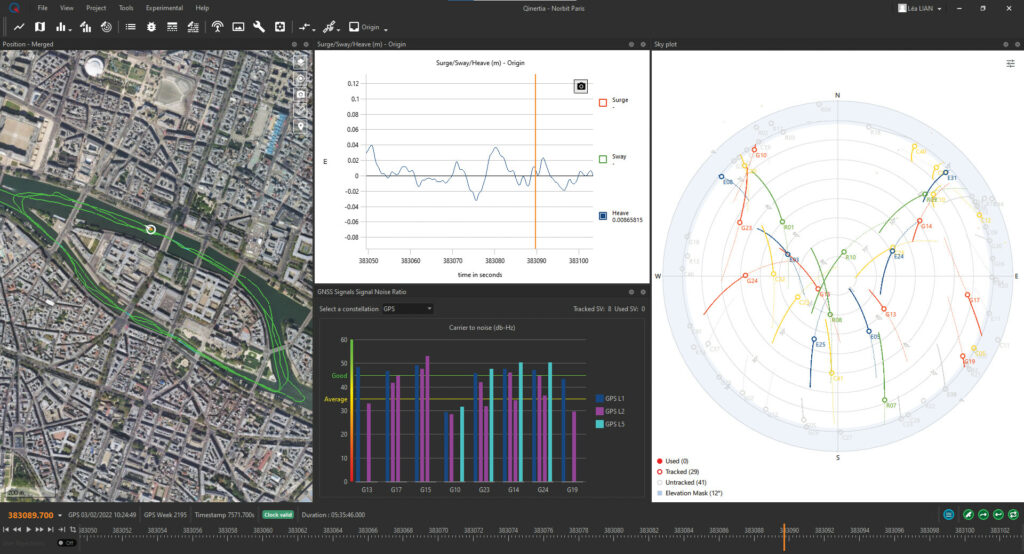Toggle the Surge series checkbox

pos(603,103)
